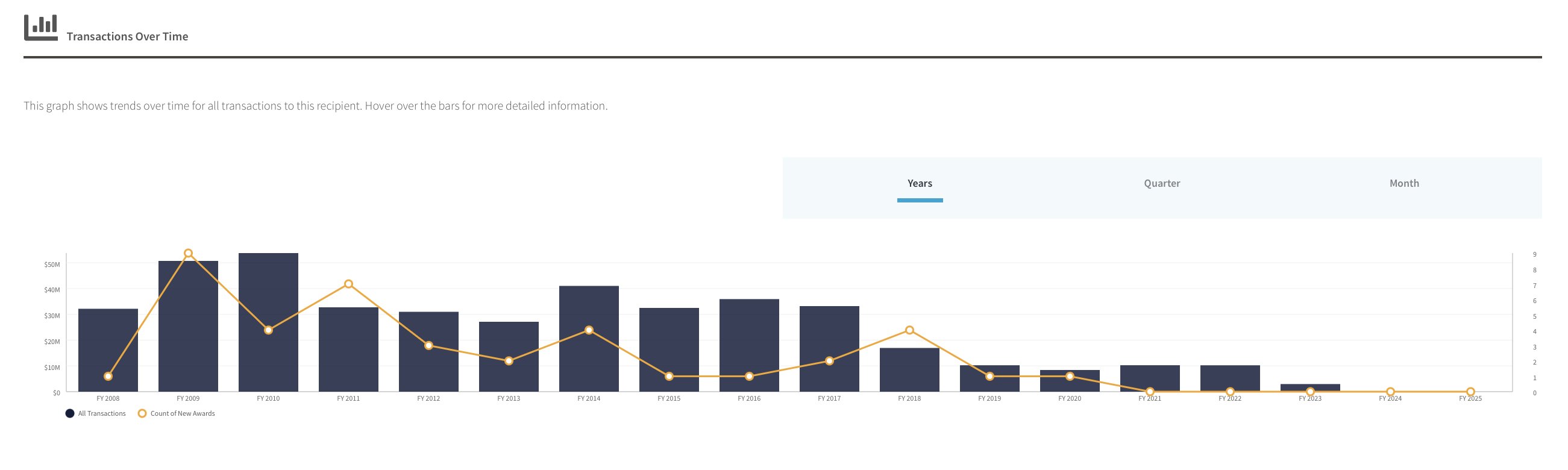Click the $30M y-axis label
Viewport: 1568px width, 470px height.
(52, 315)
